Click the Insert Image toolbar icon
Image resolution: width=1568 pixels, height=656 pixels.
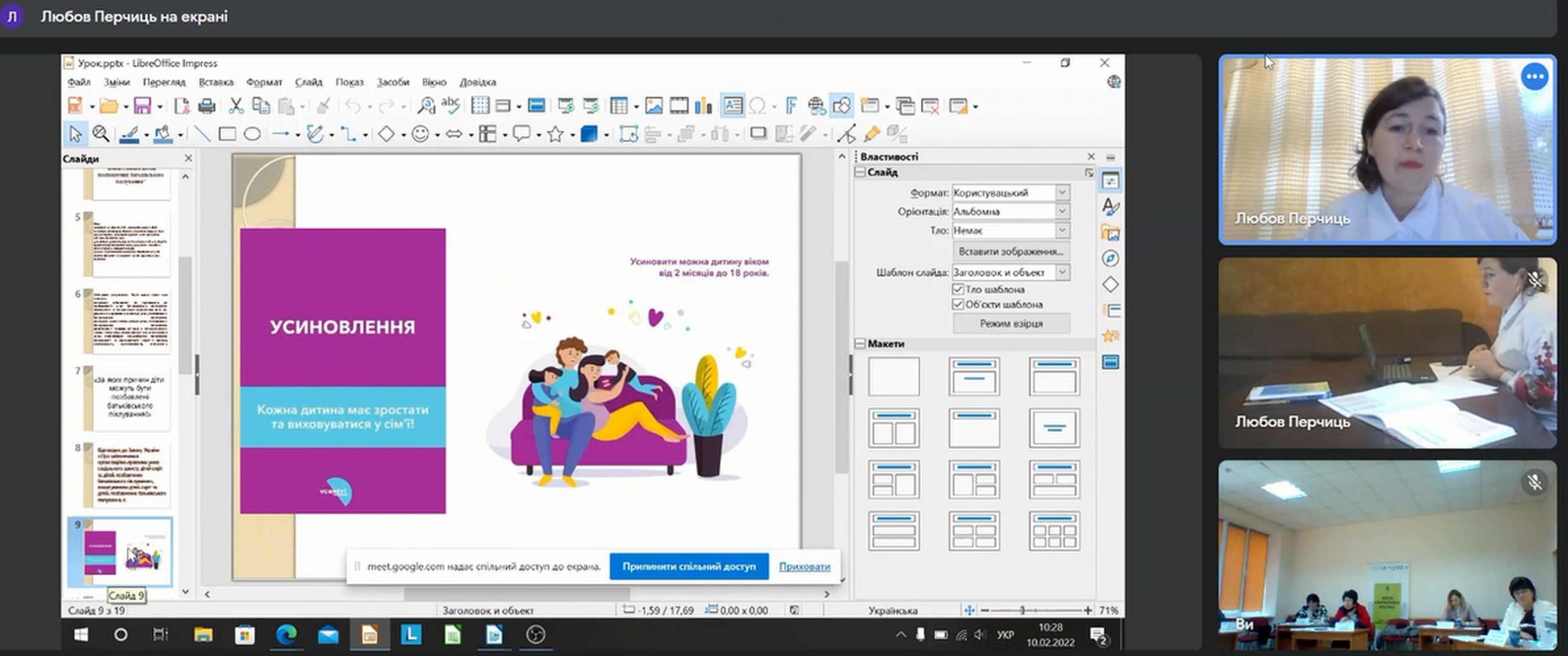(x=654, y=106)
